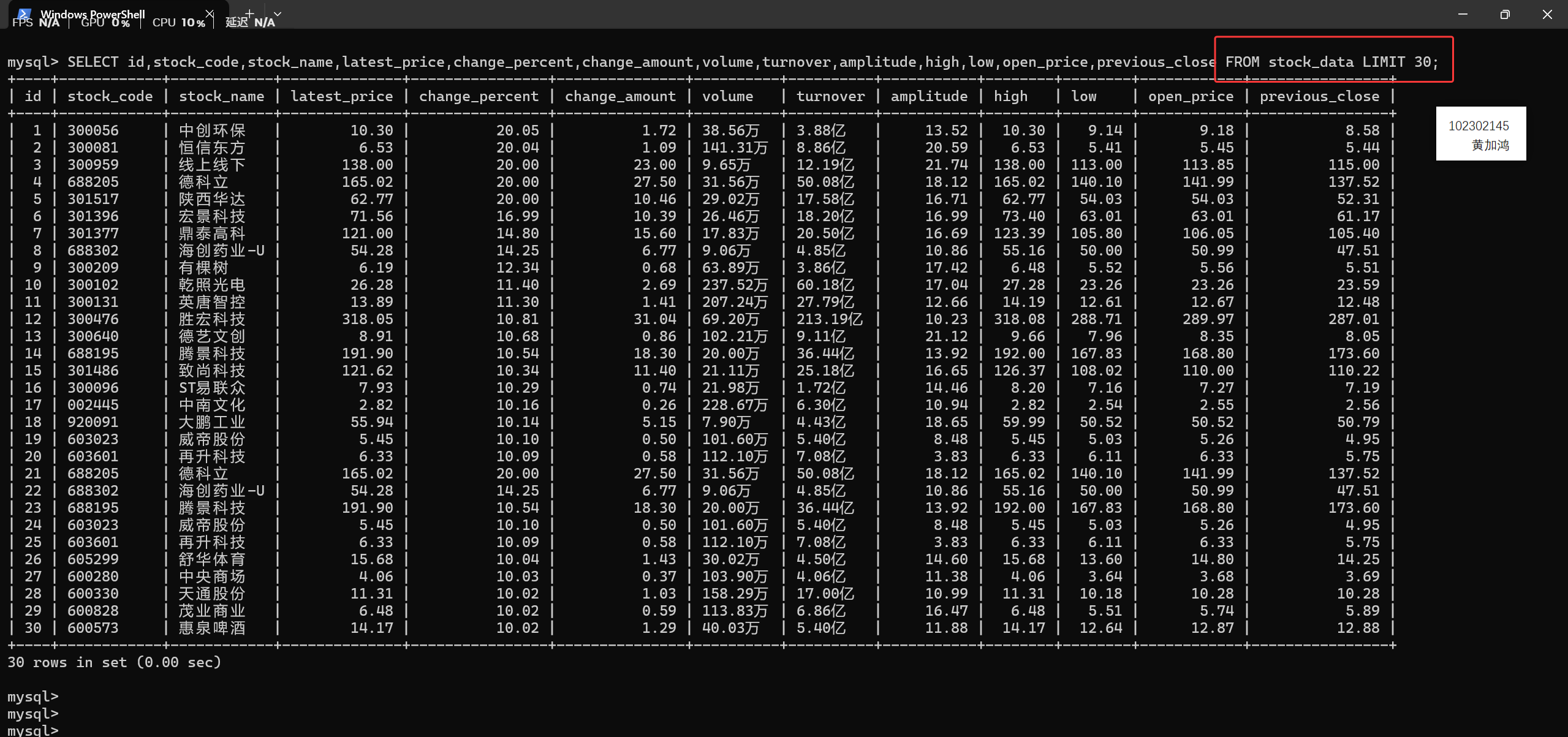Click the previous_close column header

[1319, 96]
